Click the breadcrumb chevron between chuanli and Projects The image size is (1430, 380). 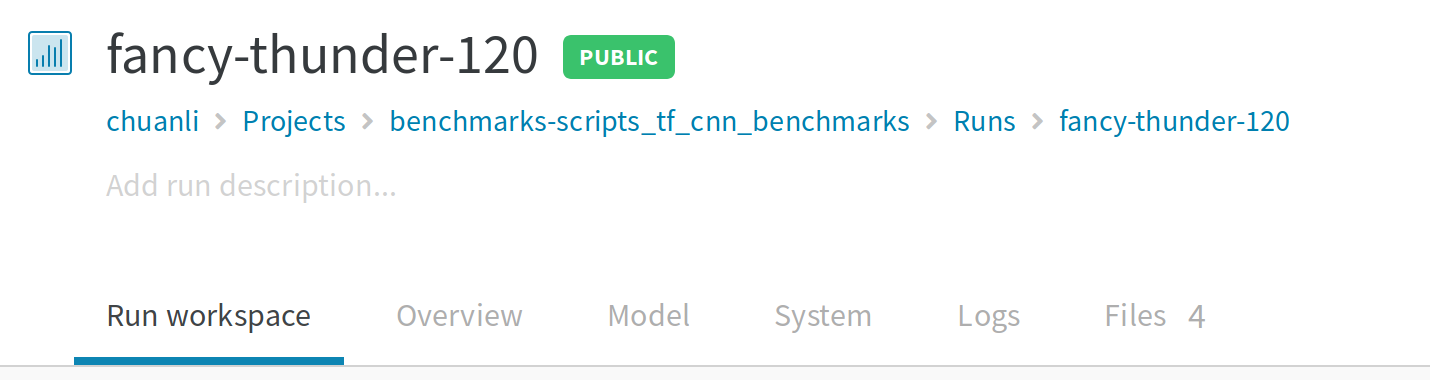click(221, 122)
